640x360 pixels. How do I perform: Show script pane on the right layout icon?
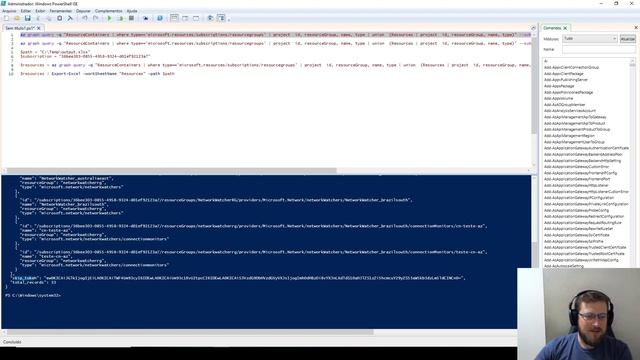tap(185, 18)
